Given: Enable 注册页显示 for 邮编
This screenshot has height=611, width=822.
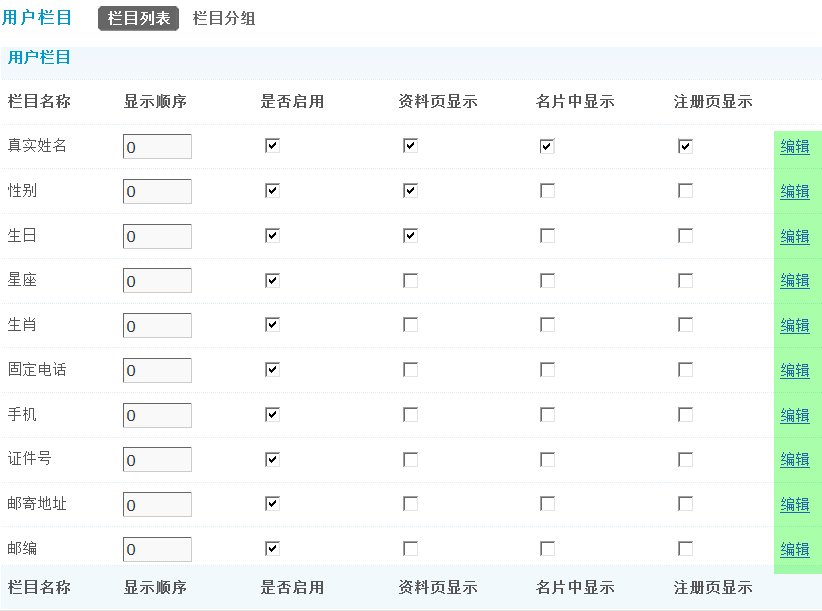Looking at the screenshot, I should coord(685,548).
